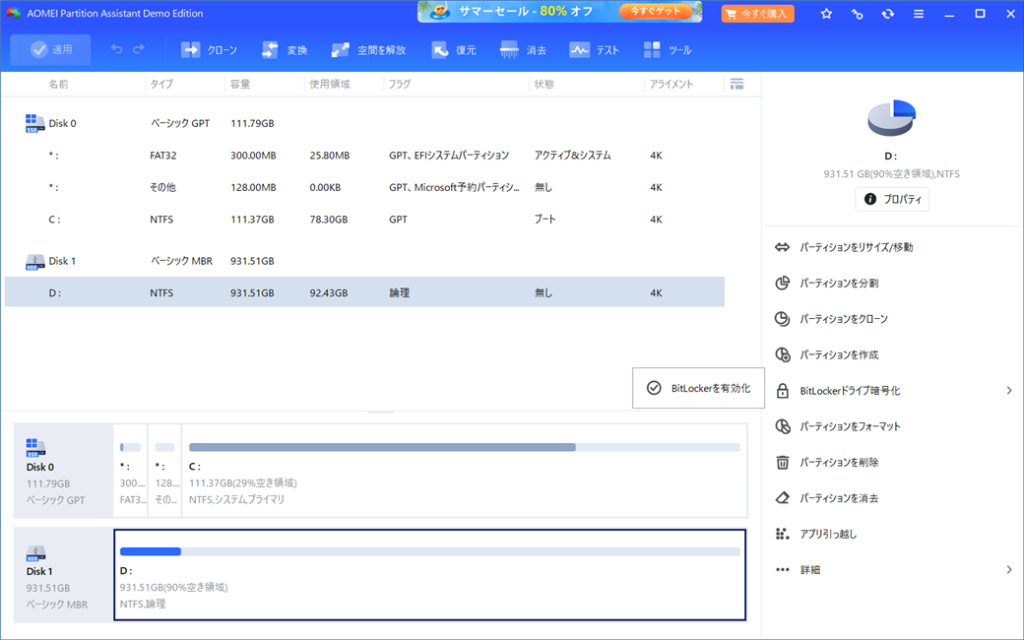1024x640 pixels.
Task: Open the テスト (Test) toolbar item
Action: [x=594, y=50]
